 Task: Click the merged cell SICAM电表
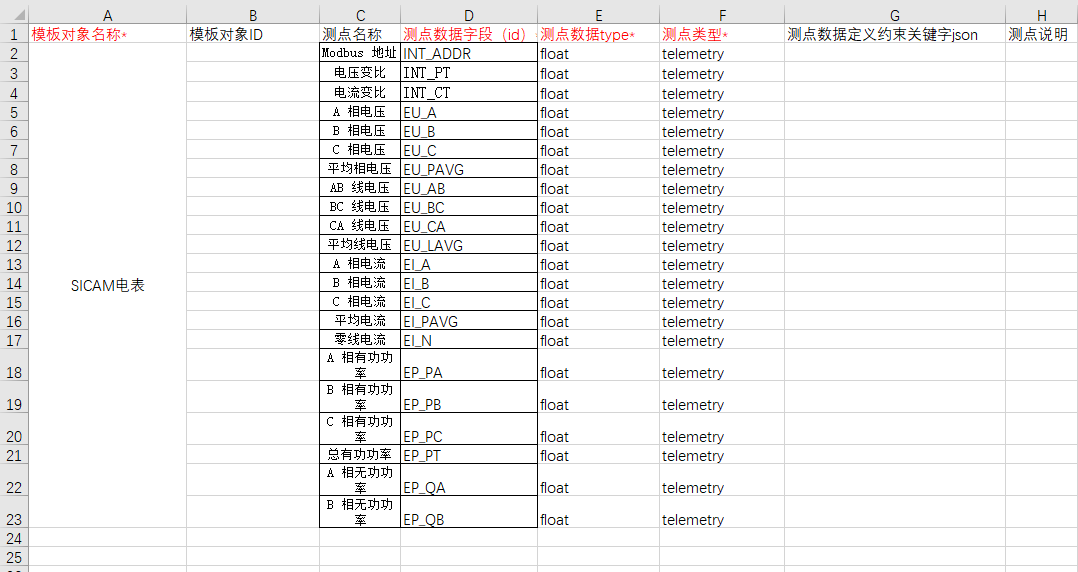click(107, 286)
